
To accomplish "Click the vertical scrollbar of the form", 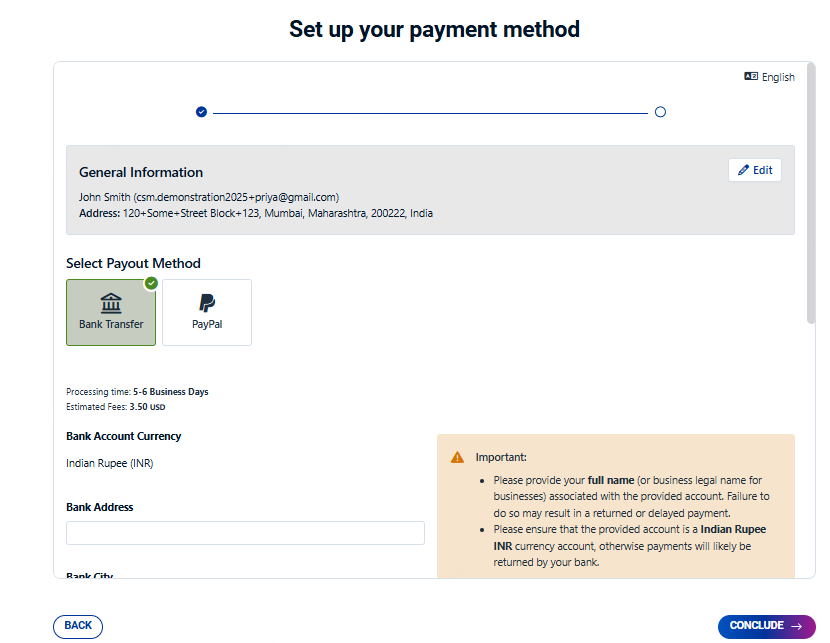I will click(x=810, y=200).
